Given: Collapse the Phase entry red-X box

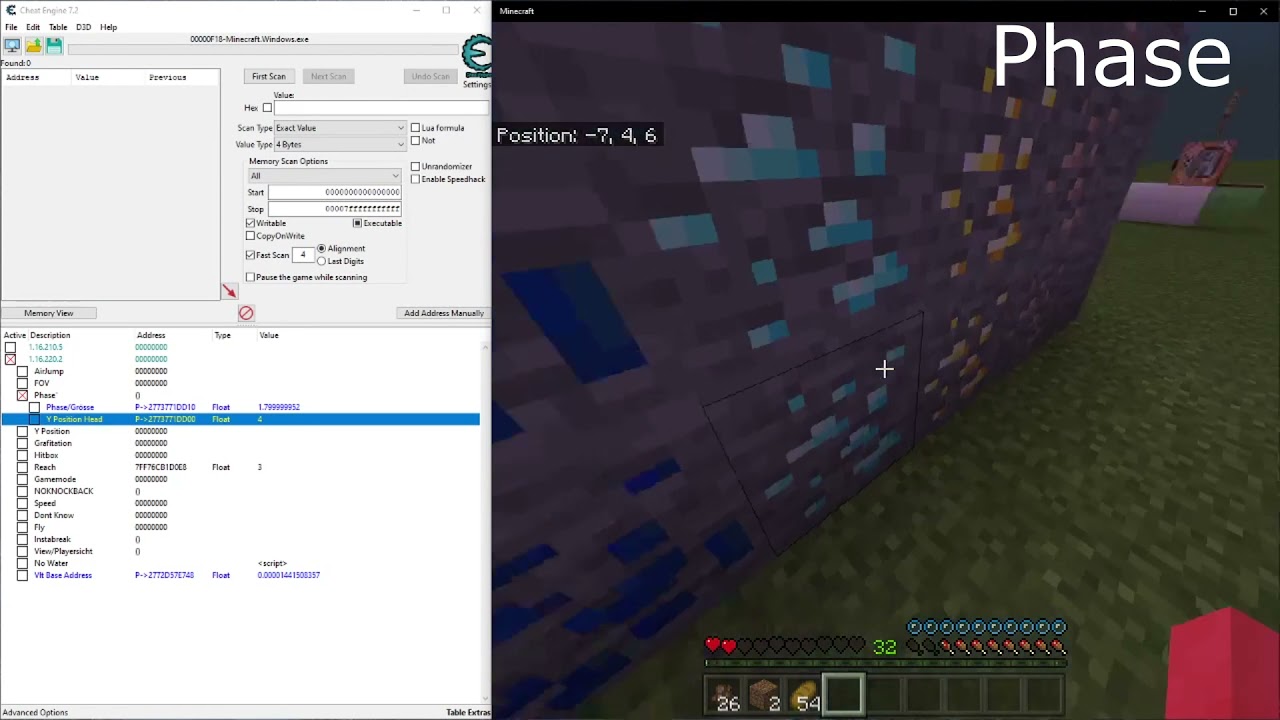Looking at the screenshot, I should point(22,395).
